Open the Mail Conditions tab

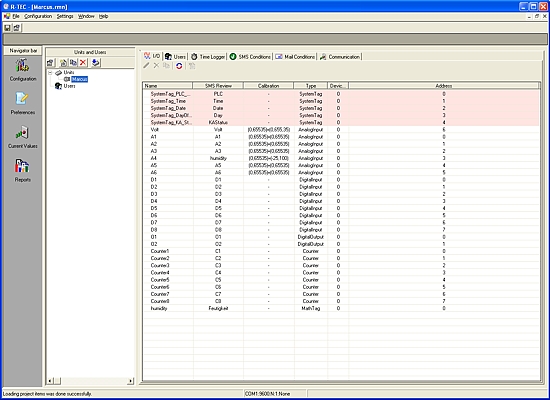[x=295, y=56]
